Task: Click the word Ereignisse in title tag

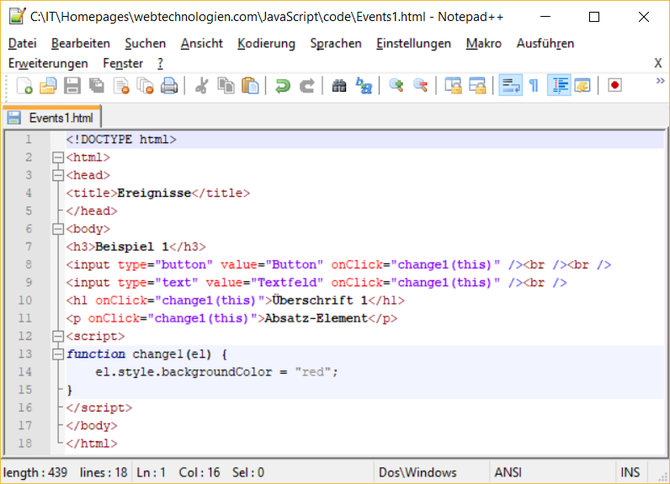Action: click(x=154, y=194)
